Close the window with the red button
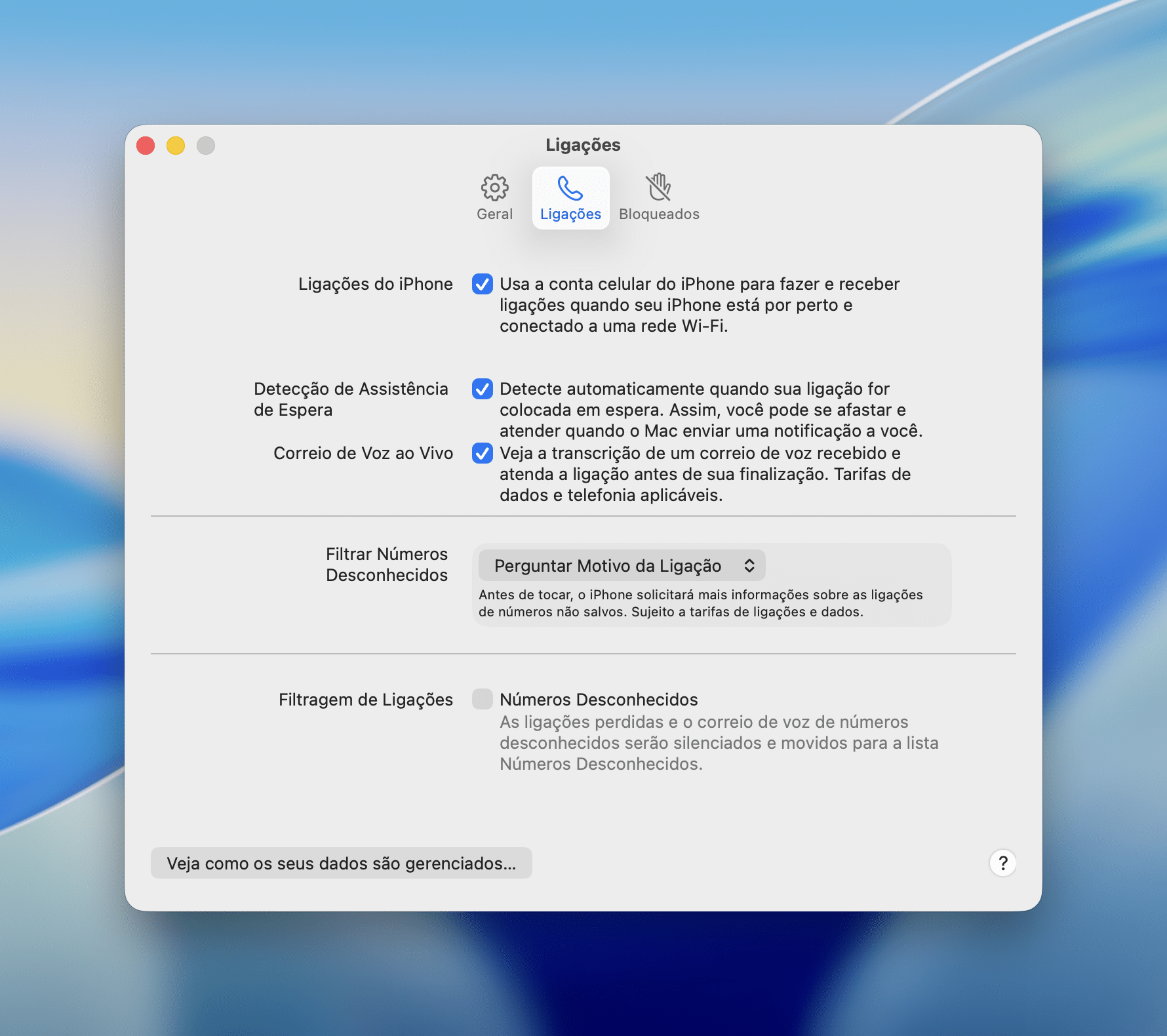Viewport: 1167px width, 1036px height. (x=146, y=146)
